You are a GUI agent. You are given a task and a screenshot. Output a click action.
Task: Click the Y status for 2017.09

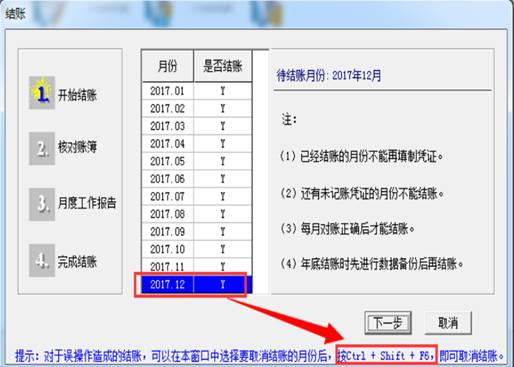(223, 231)
